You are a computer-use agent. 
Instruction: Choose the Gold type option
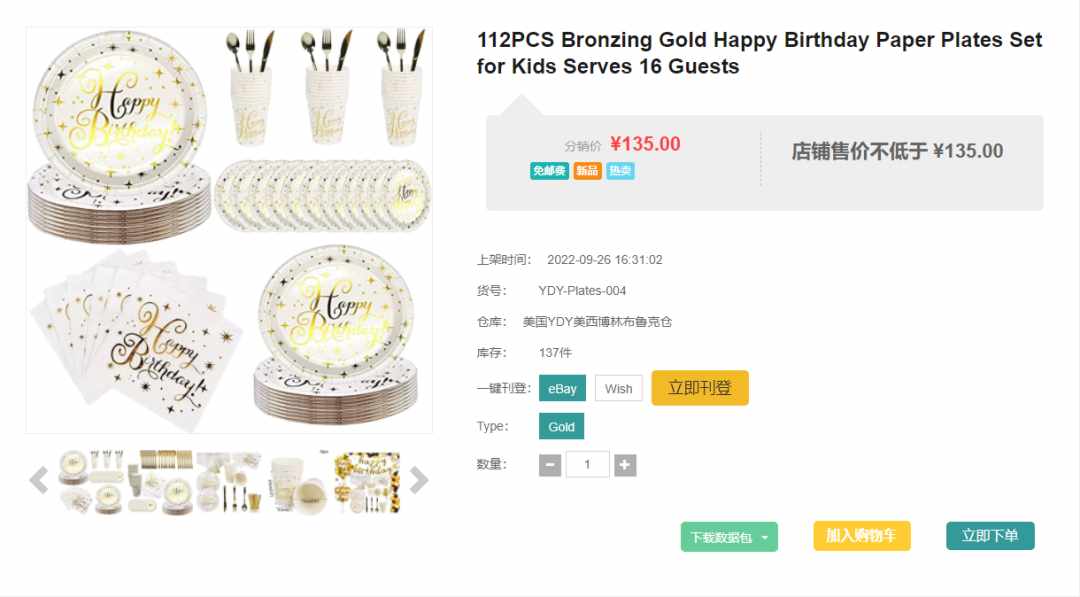pyautogui.click(x=561, y=426)
